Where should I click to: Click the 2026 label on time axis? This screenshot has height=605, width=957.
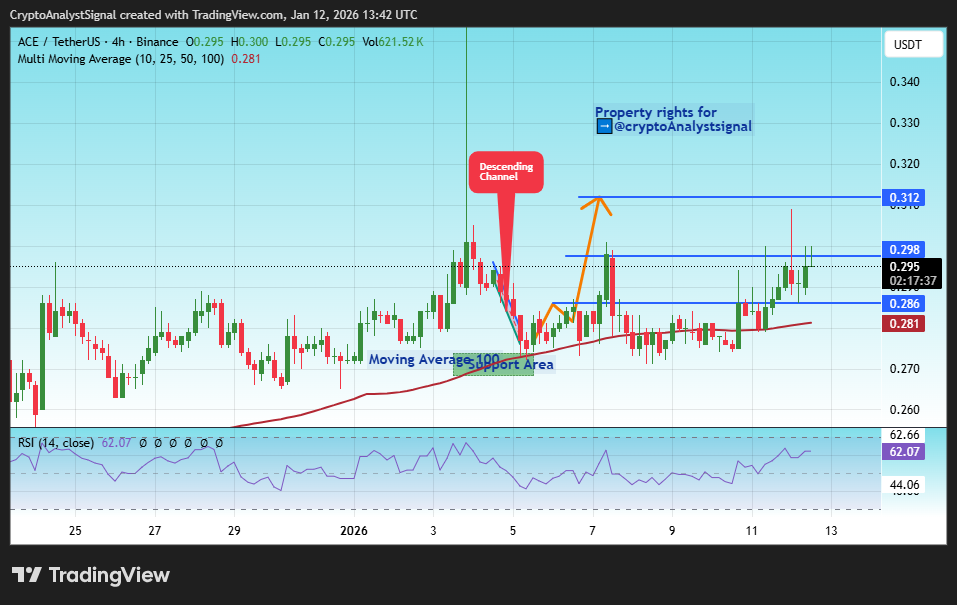(354, 531)
